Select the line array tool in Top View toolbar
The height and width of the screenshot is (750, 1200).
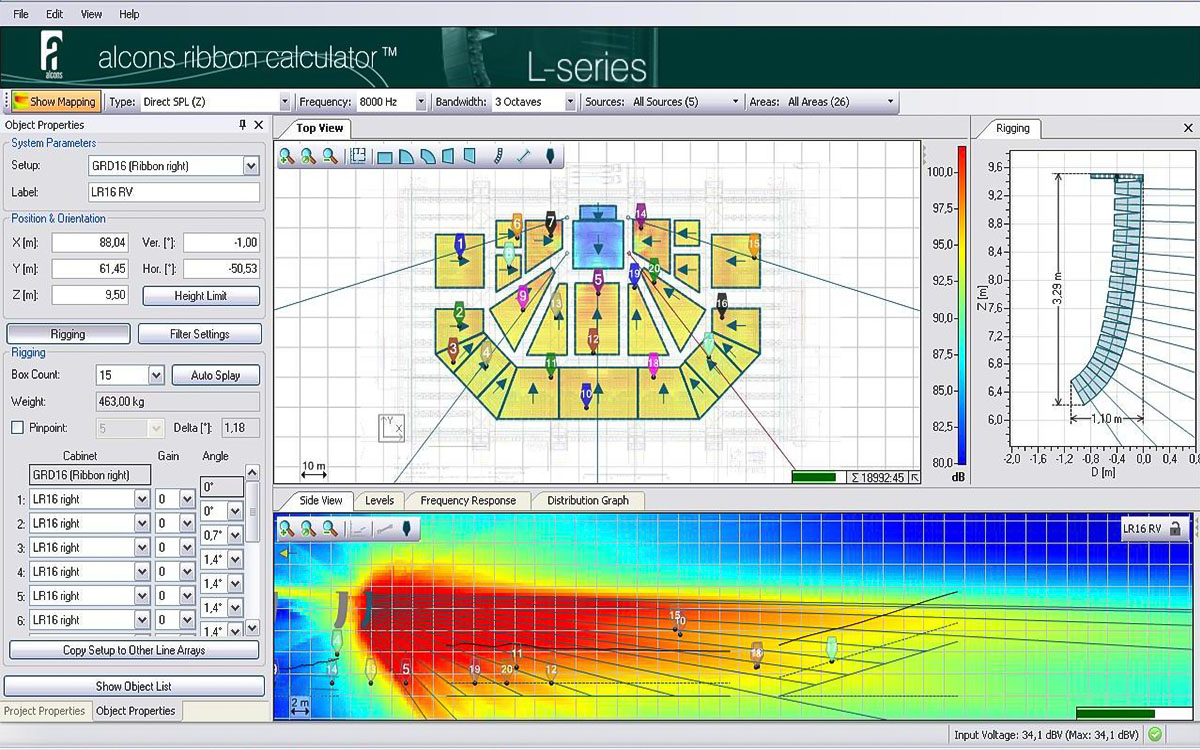(498, 156)
